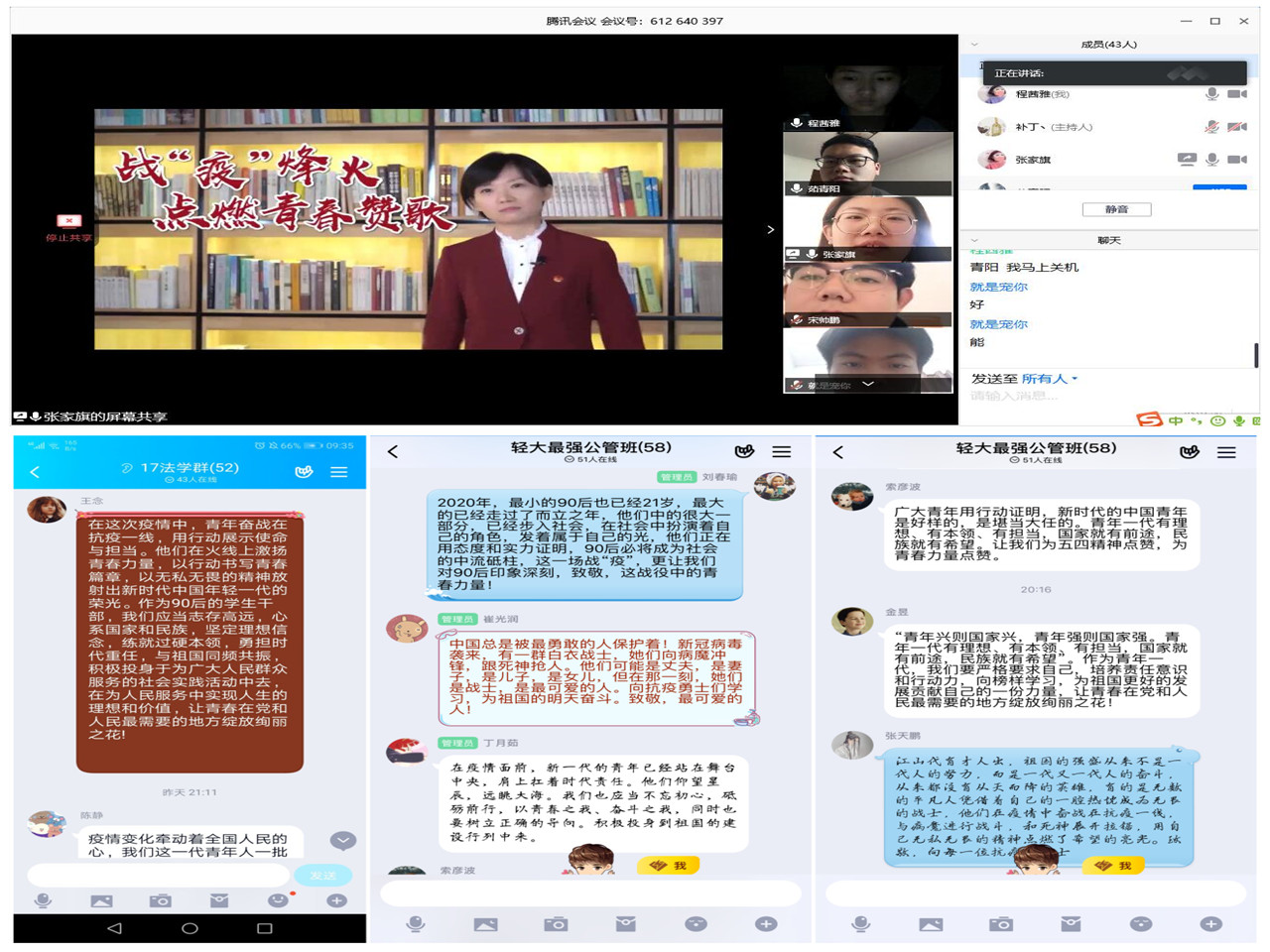Open hamburger menu in 17法学群 chat
Screen dimensions: 1270x952
[339, 472]
